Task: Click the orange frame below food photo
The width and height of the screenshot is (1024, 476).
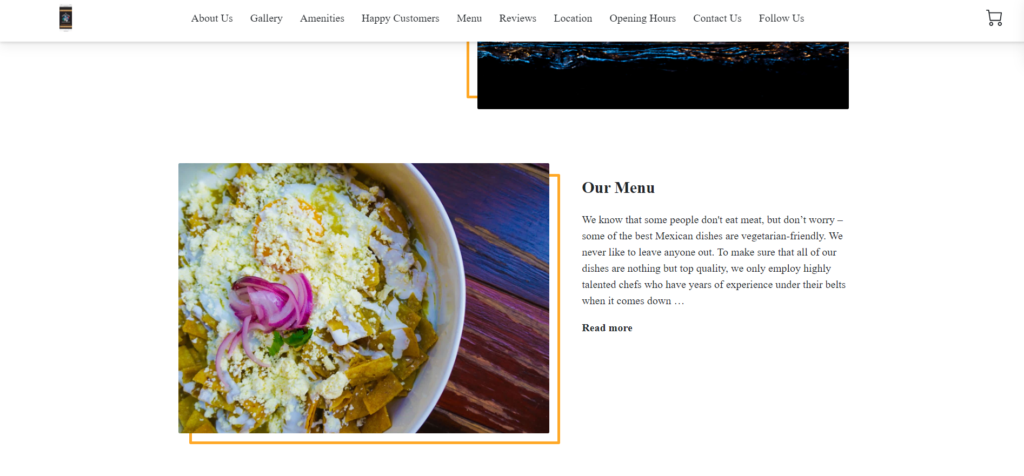Action: (x=374, y=442)
